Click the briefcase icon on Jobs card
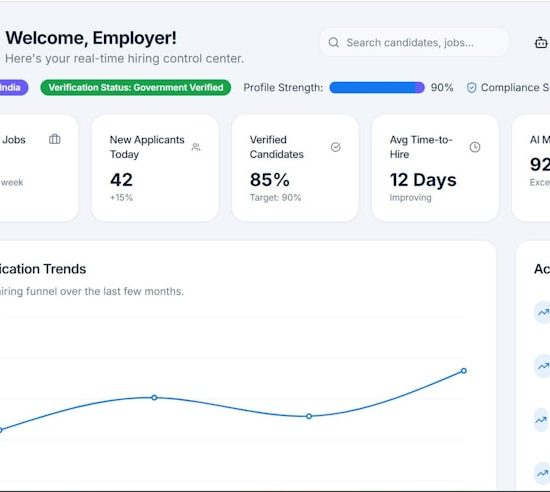The image size is (550, 492). [55, 139]
